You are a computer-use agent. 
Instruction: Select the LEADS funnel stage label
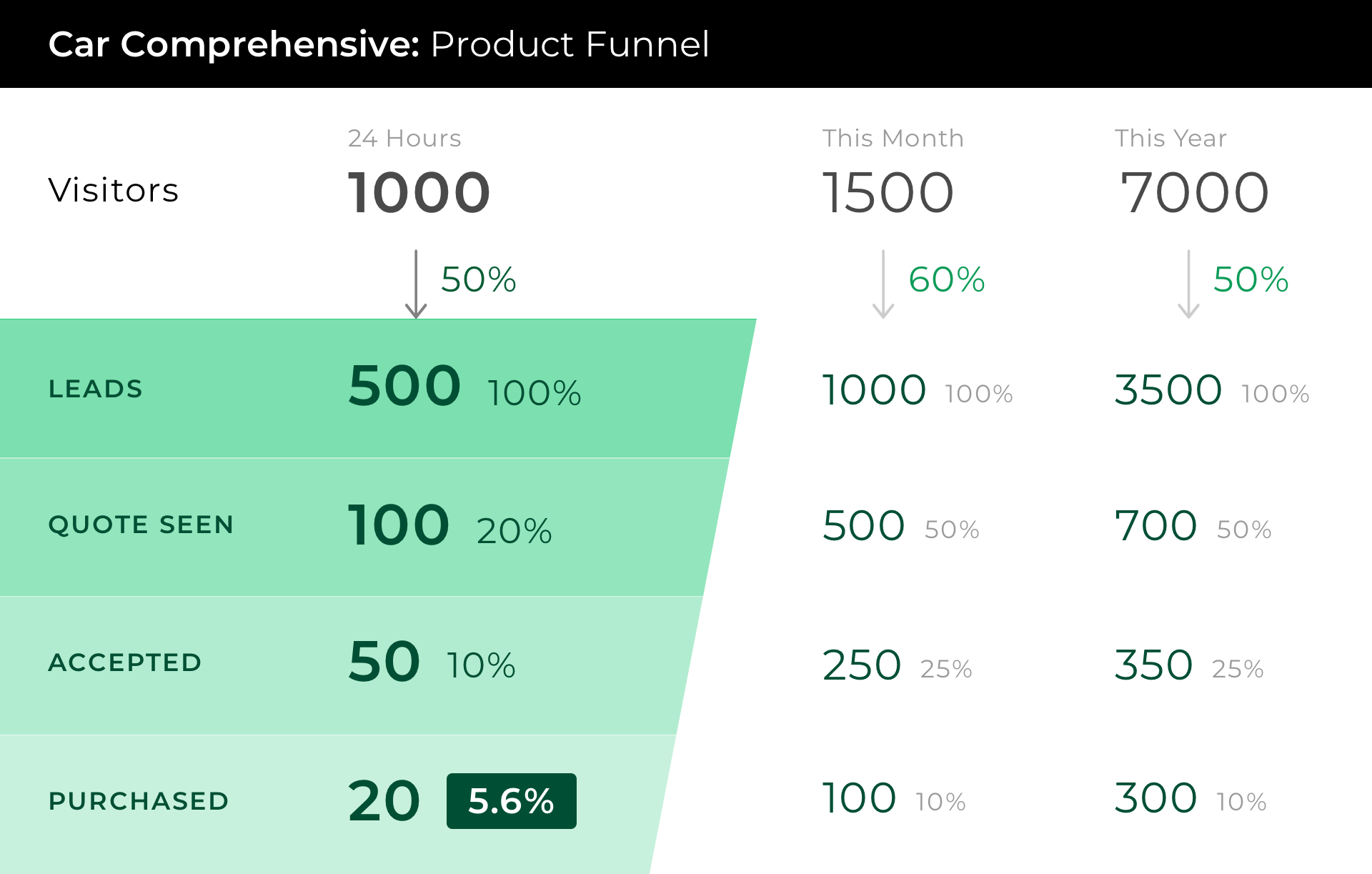96,389
